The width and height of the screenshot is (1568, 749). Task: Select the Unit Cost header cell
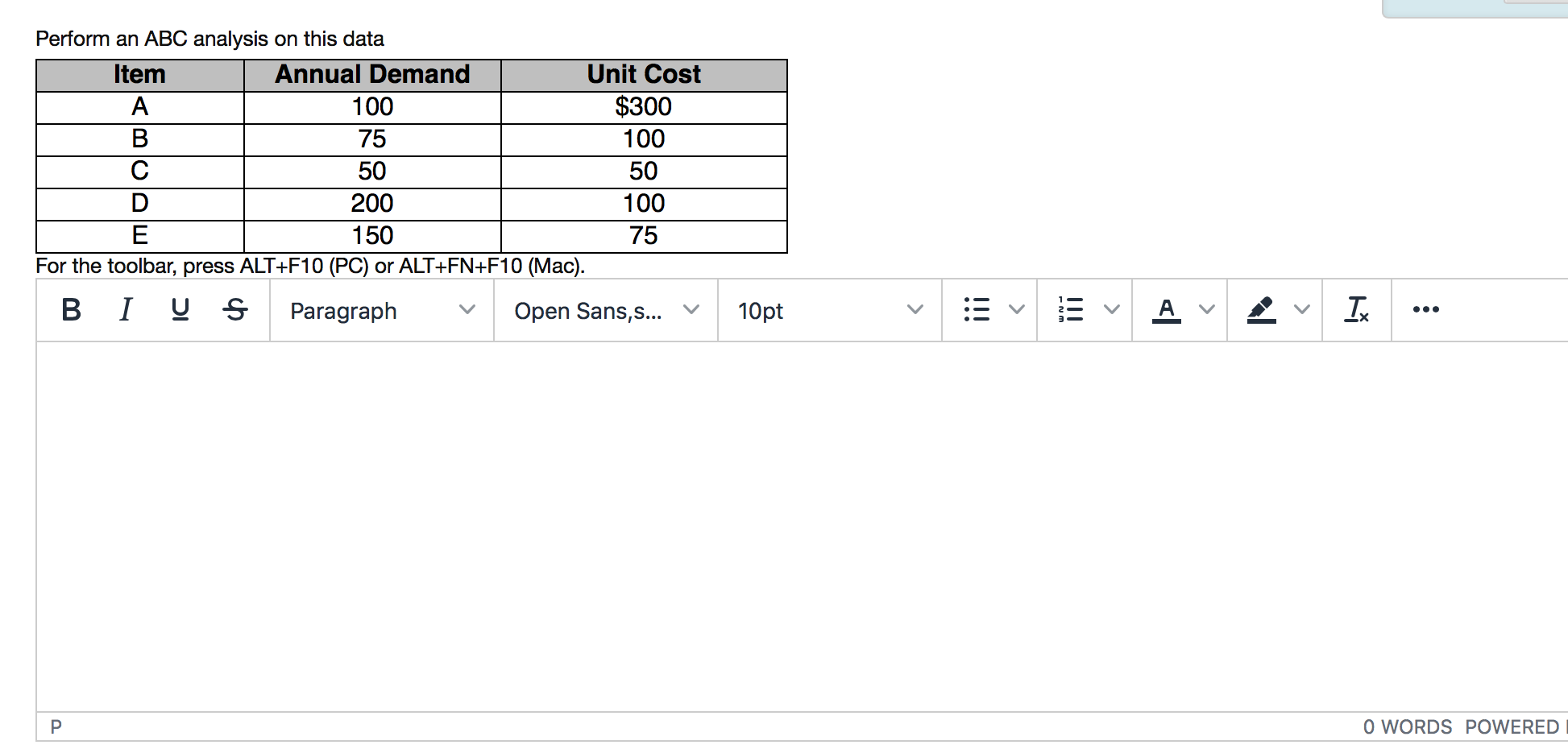pyautogui.click(x=643, y=74)
